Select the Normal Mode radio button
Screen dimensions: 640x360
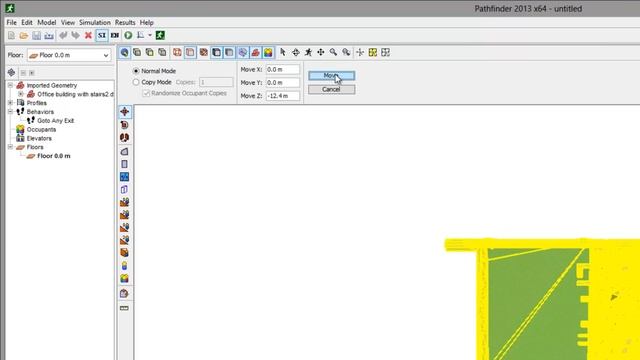pos(136,71)
